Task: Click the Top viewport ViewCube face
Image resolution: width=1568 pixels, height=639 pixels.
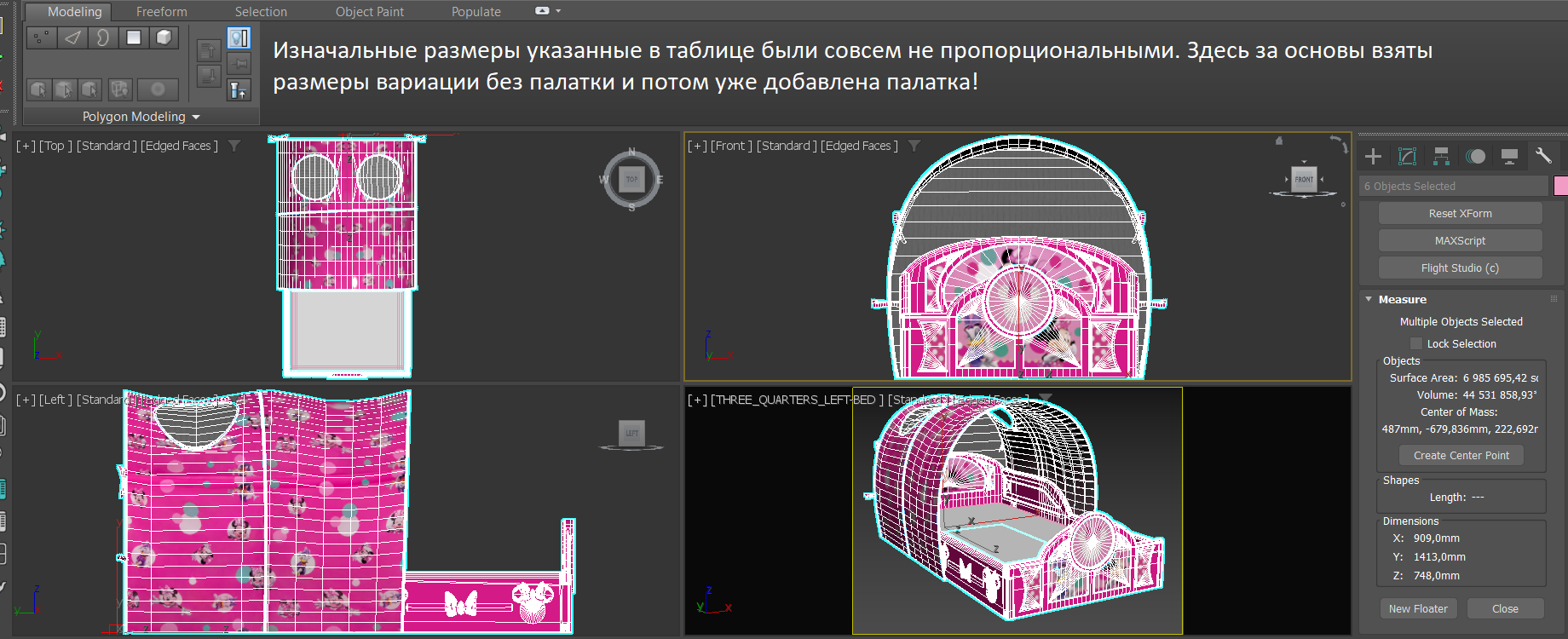Action: click(631, 179)
